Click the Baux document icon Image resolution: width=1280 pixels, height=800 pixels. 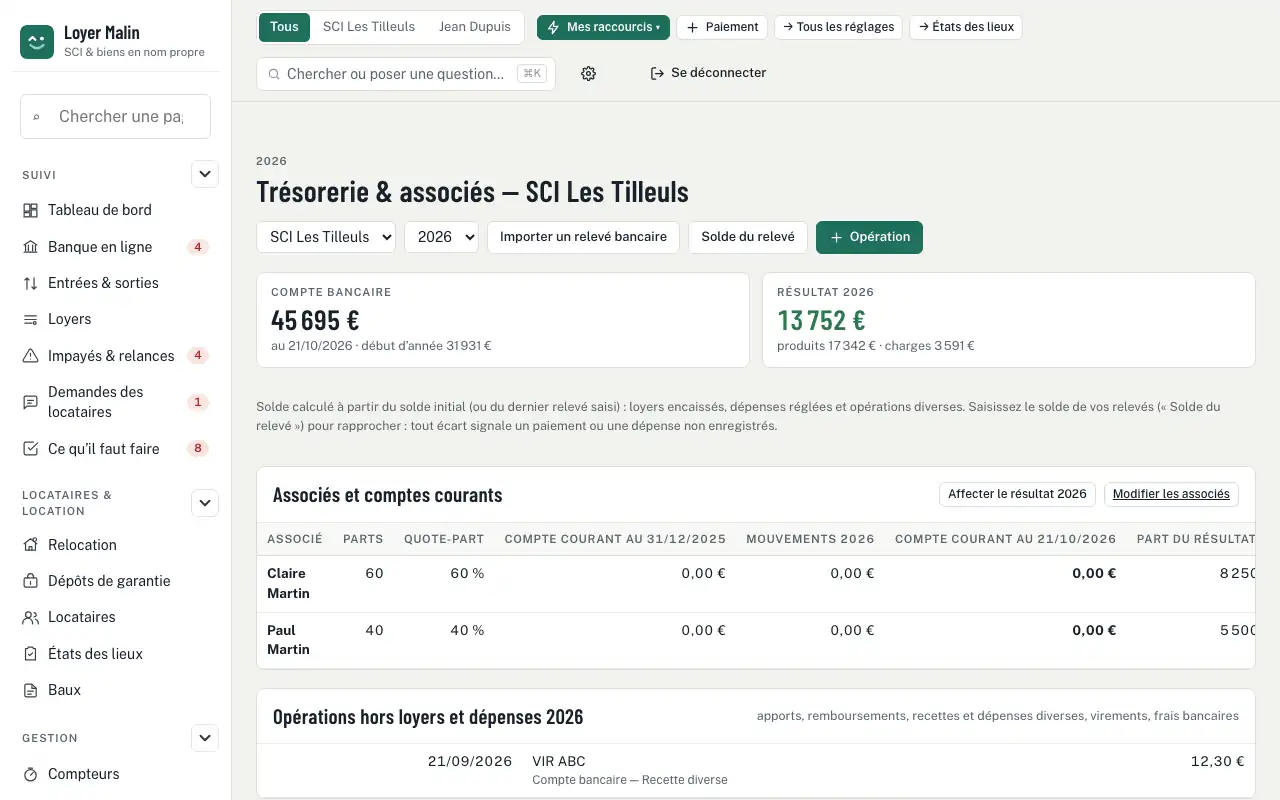30,690
